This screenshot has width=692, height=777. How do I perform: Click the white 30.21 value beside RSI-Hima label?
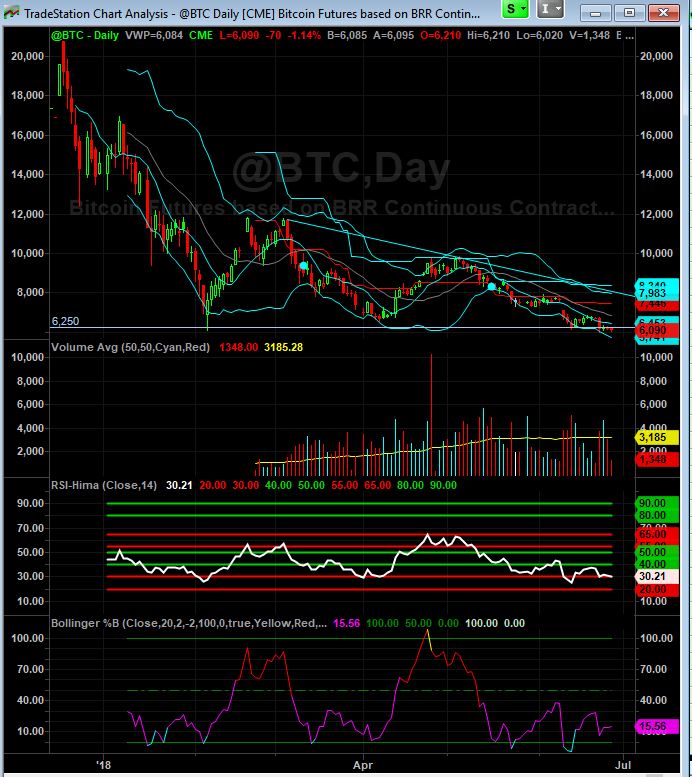pyautogui.click(x=179, y=485)
